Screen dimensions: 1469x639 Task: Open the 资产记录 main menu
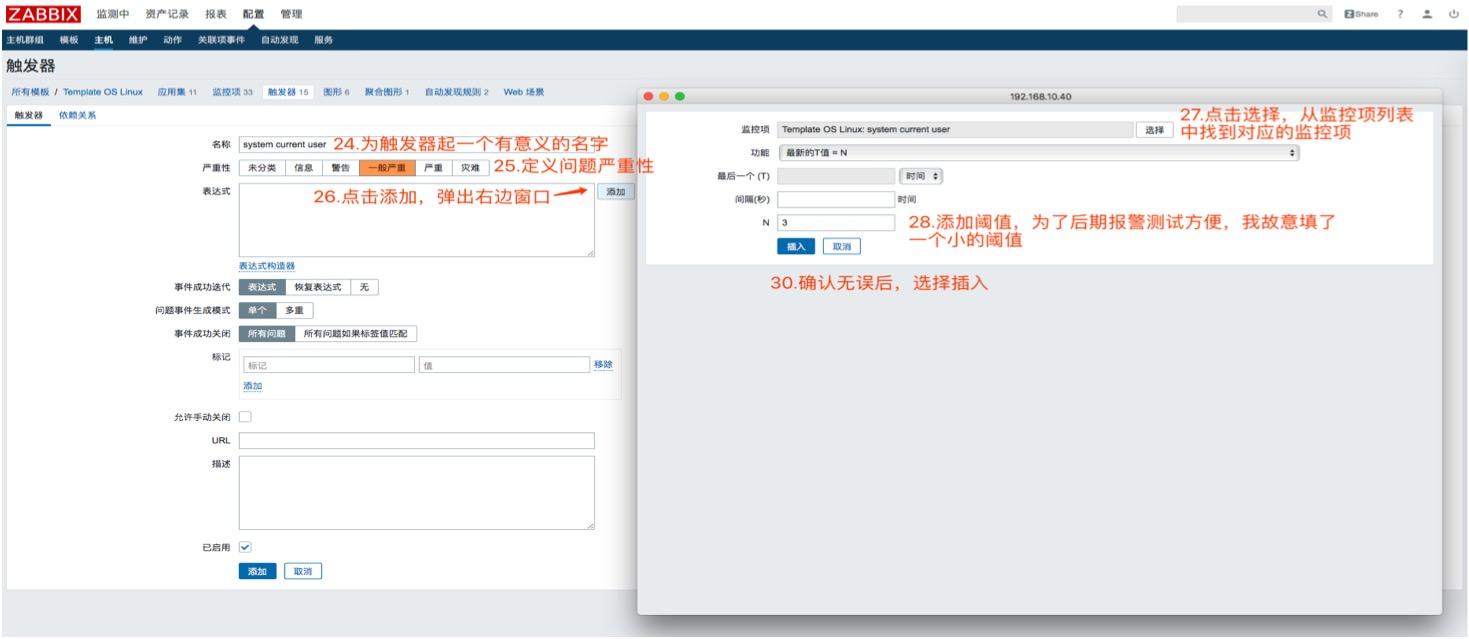point(166,14)
